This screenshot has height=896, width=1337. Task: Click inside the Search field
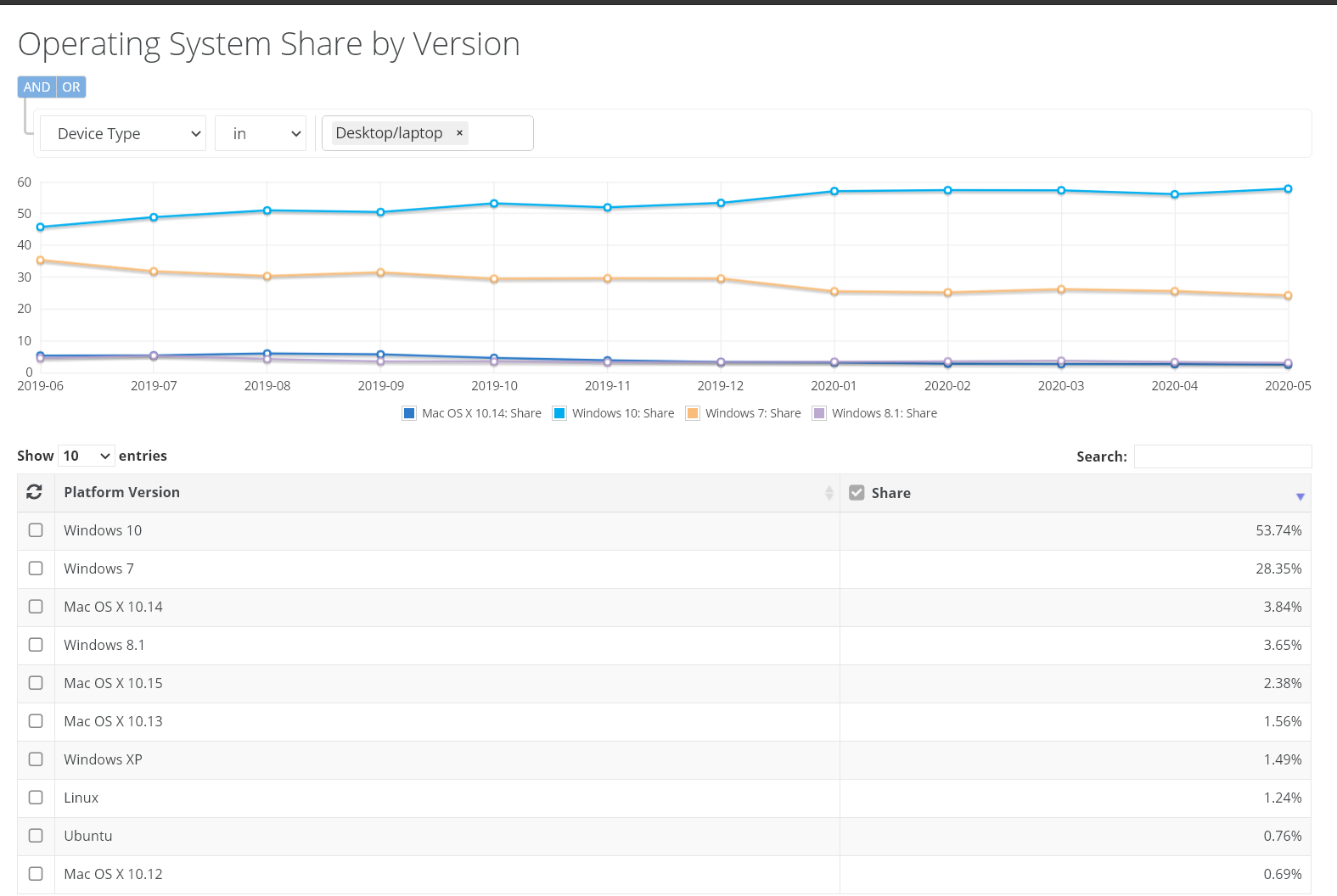1222,456
